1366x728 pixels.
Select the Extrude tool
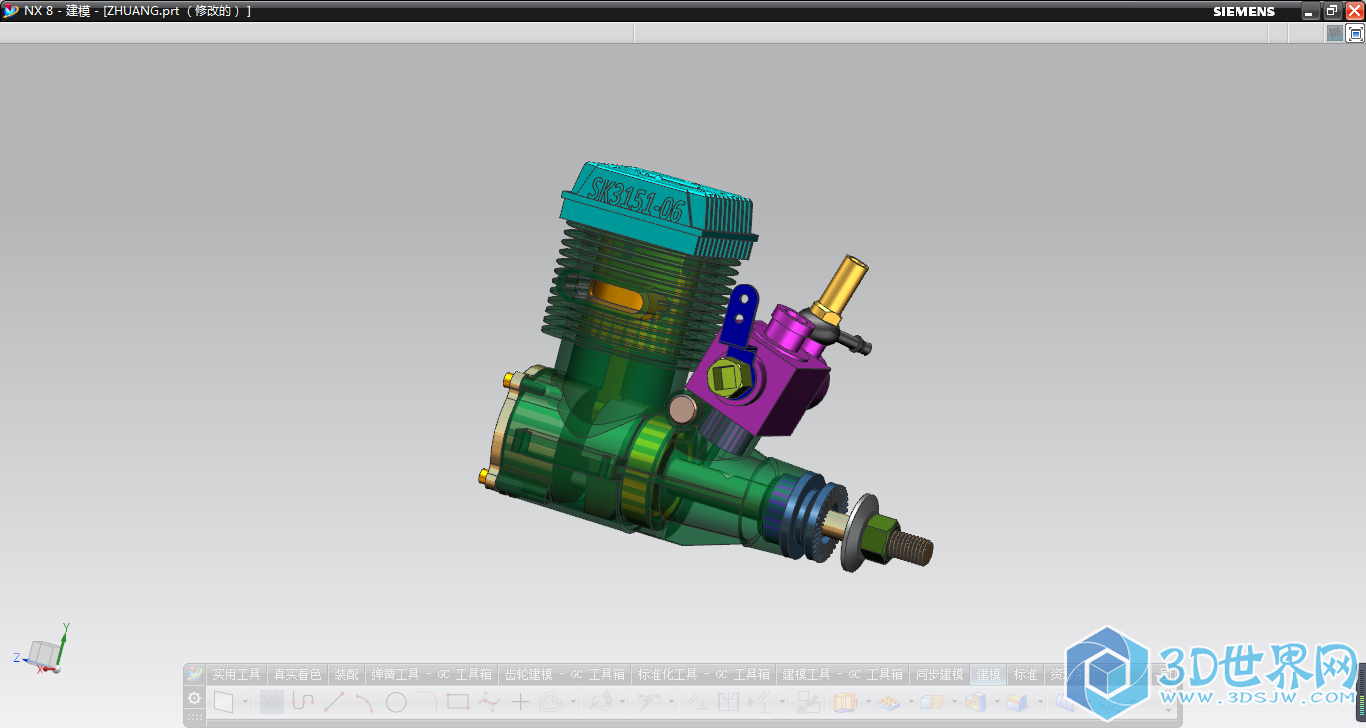[844, 701]
